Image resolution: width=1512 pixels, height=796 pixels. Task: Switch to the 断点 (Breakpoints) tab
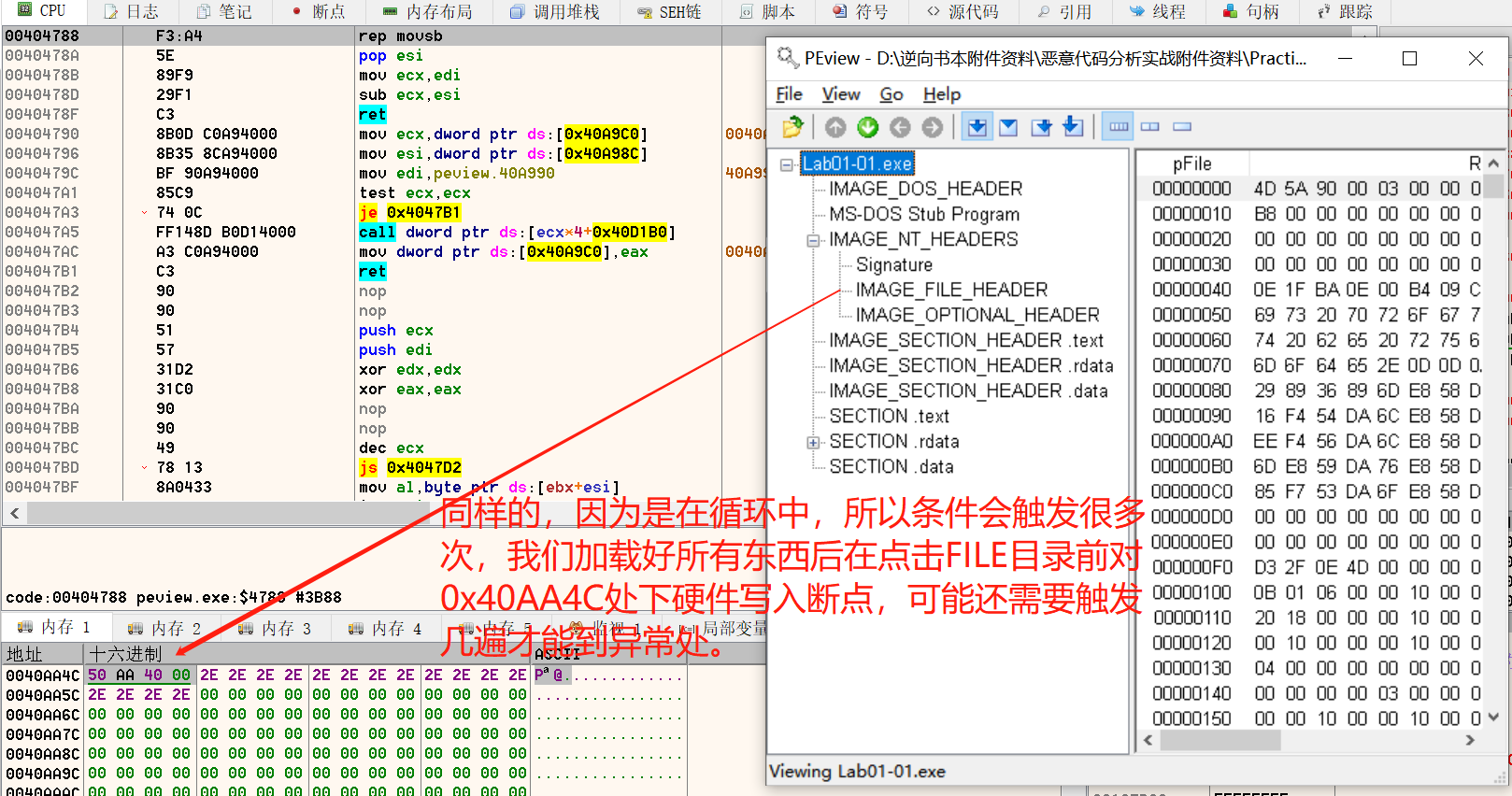318,11
